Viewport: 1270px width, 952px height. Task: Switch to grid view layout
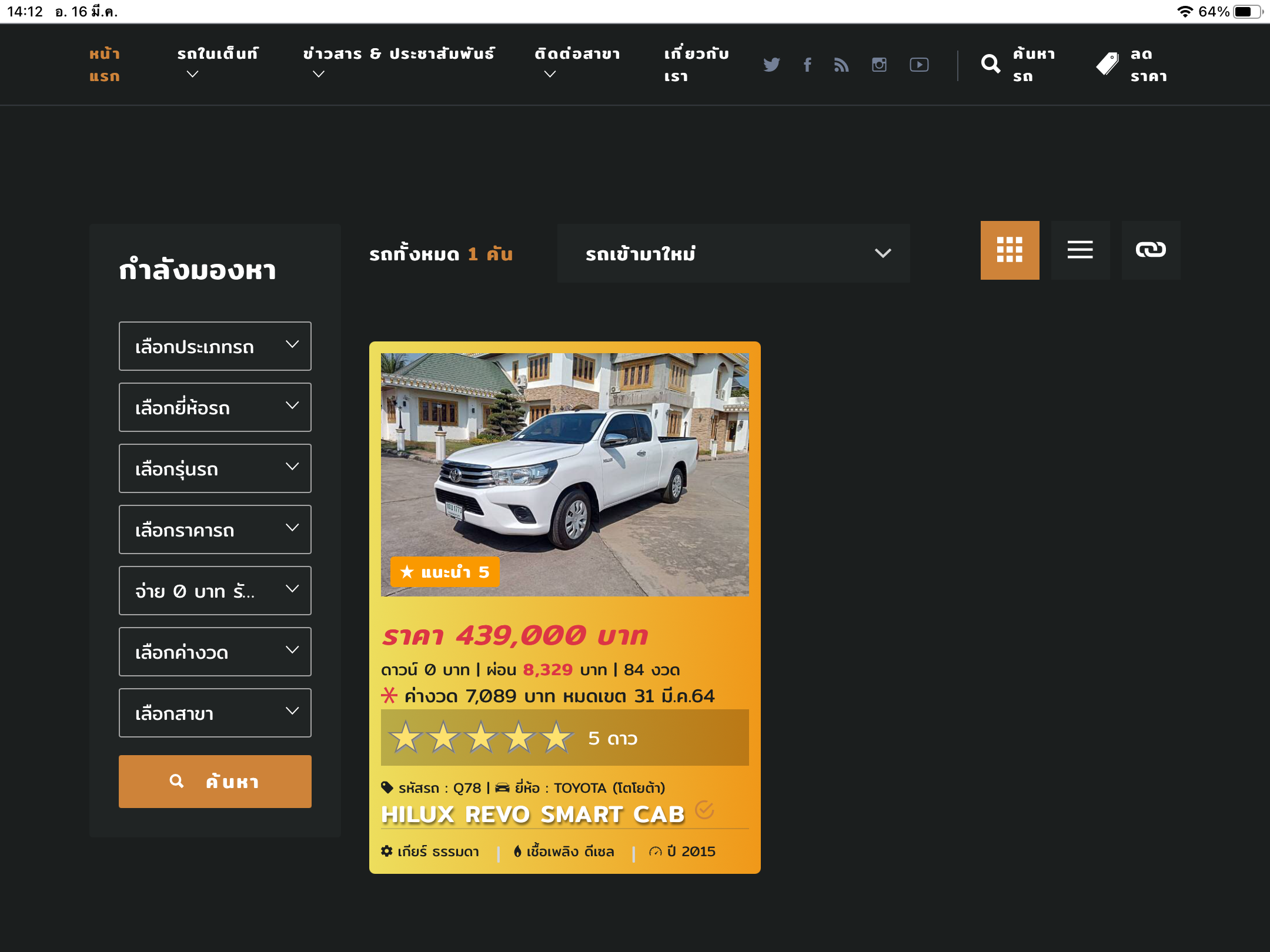pos(1010,250)
